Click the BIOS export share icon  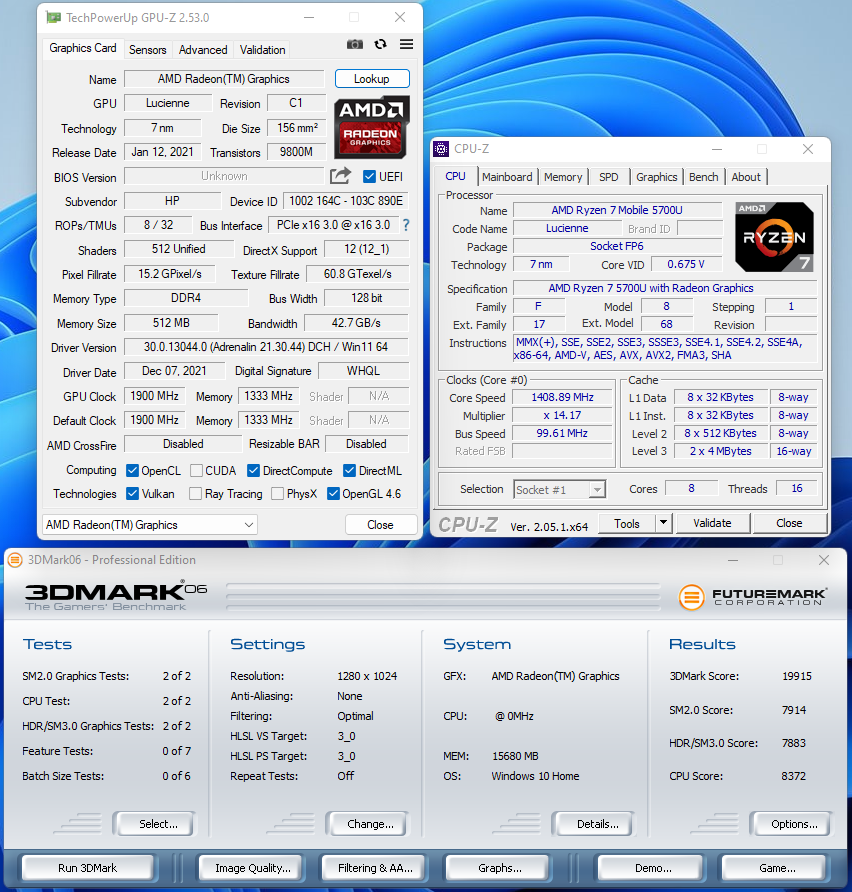click(340, 176)
